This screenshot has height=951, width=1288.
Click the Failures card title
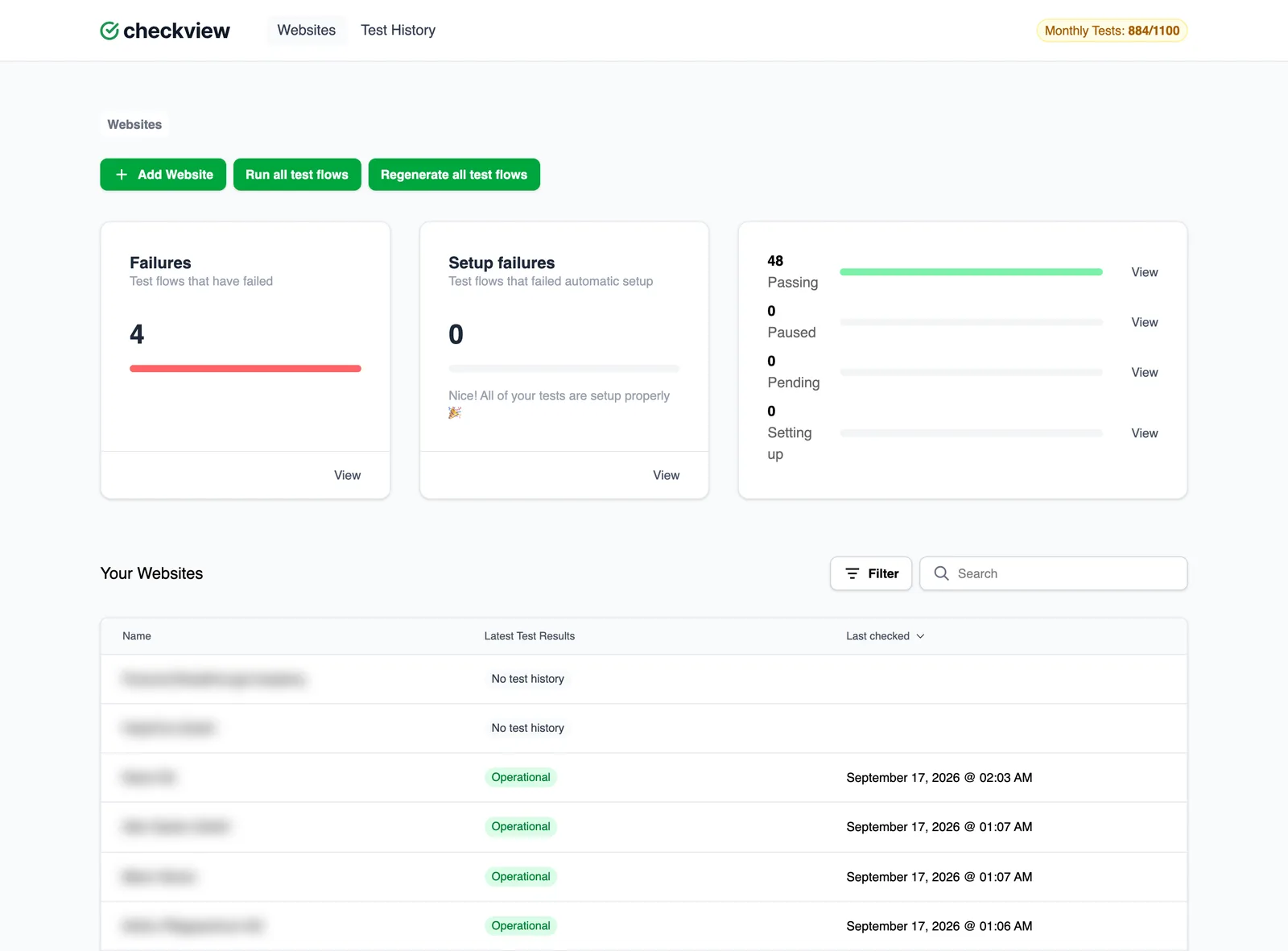coord(160,263)
